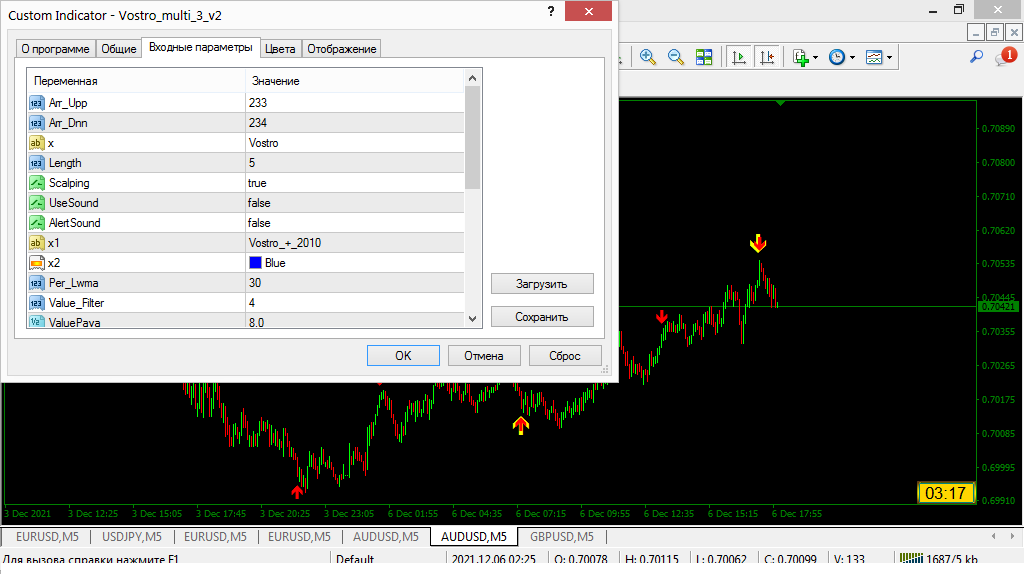Switch to the Общие tab
The height and width of the screenshot is (574, 1026).
(118, 49)
